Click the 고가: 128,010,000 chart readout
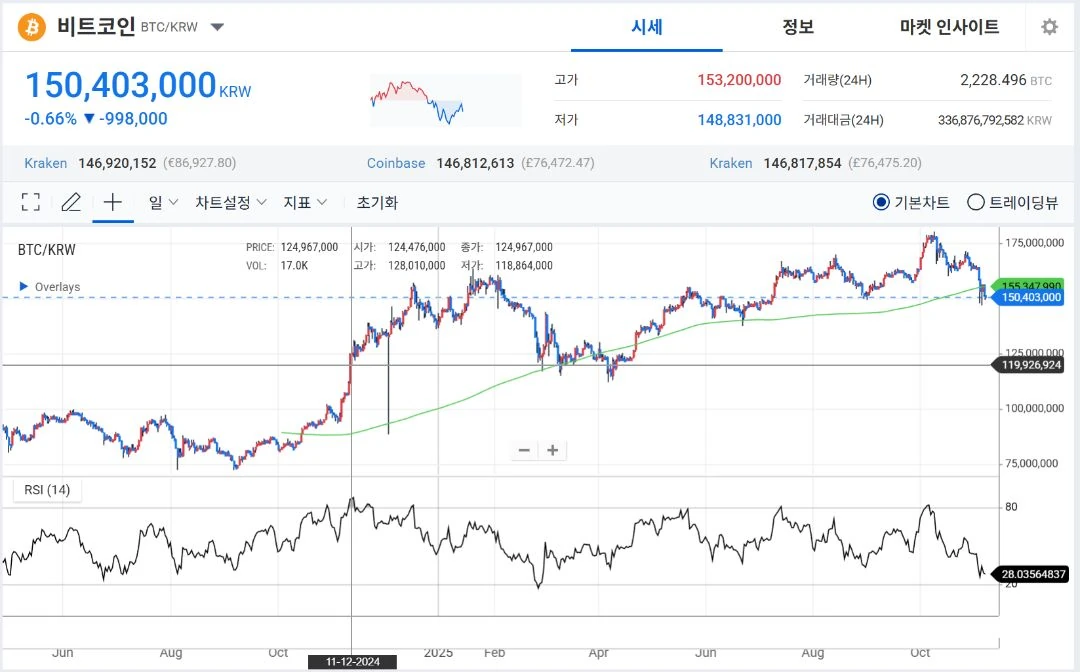This screenshot has width=1080, height=672. click(x=399, y=265)
